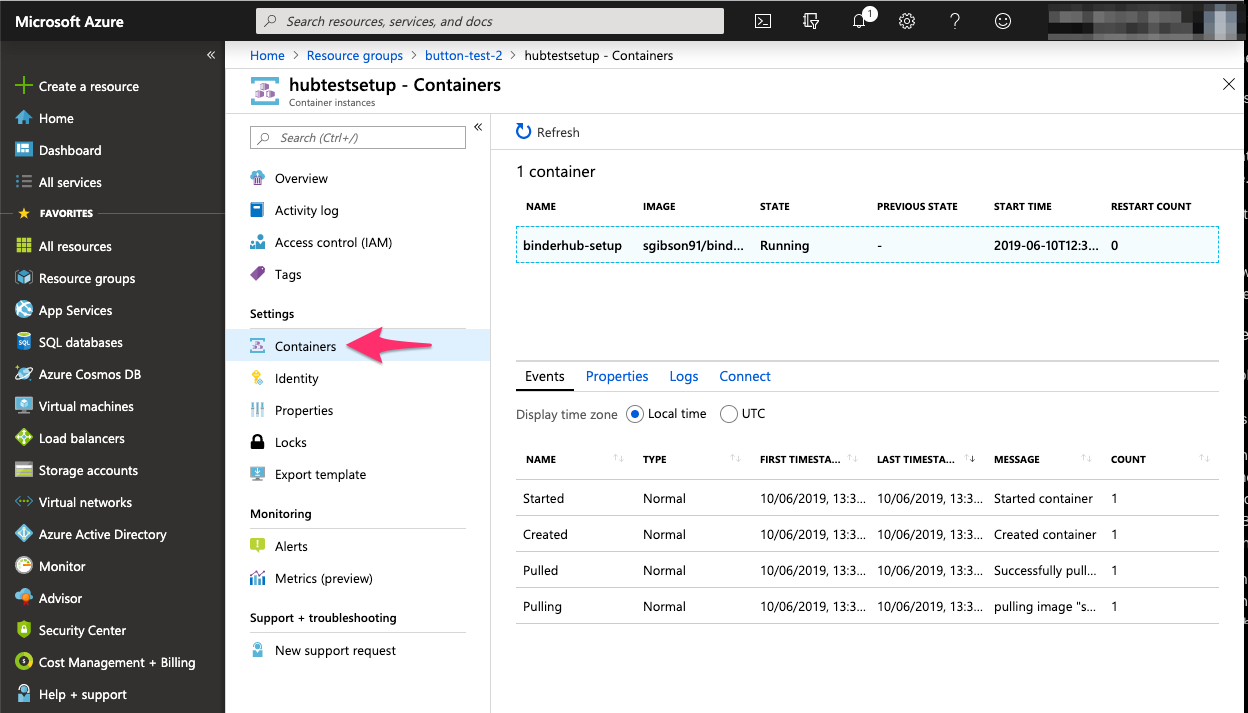Switch to the Logs tab
This screenshot has width=1248, height=713.
click(684, 376)
